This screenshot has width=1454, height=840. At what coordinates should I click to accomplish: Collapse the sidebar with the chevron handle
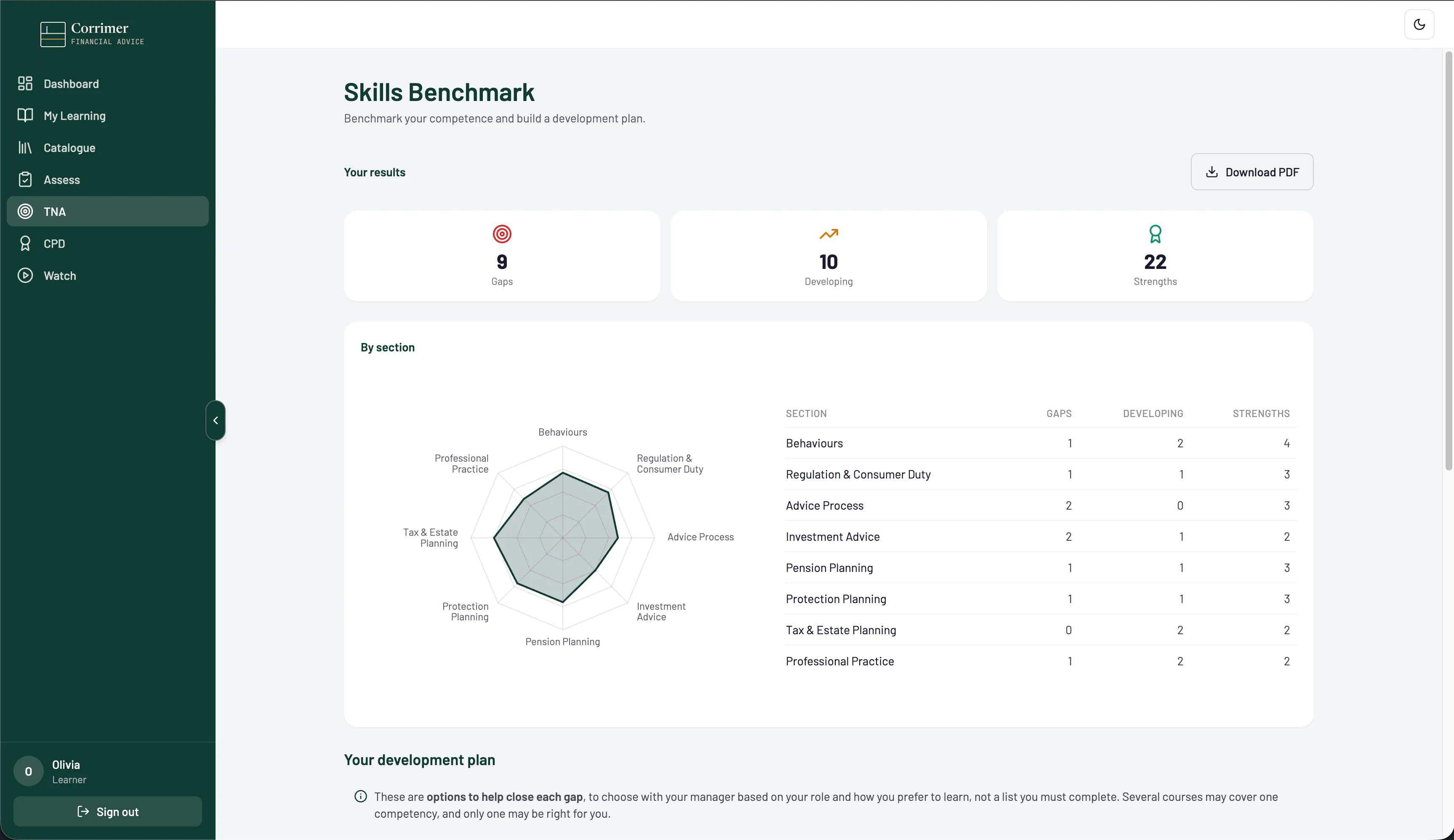[x=215, y=420]
